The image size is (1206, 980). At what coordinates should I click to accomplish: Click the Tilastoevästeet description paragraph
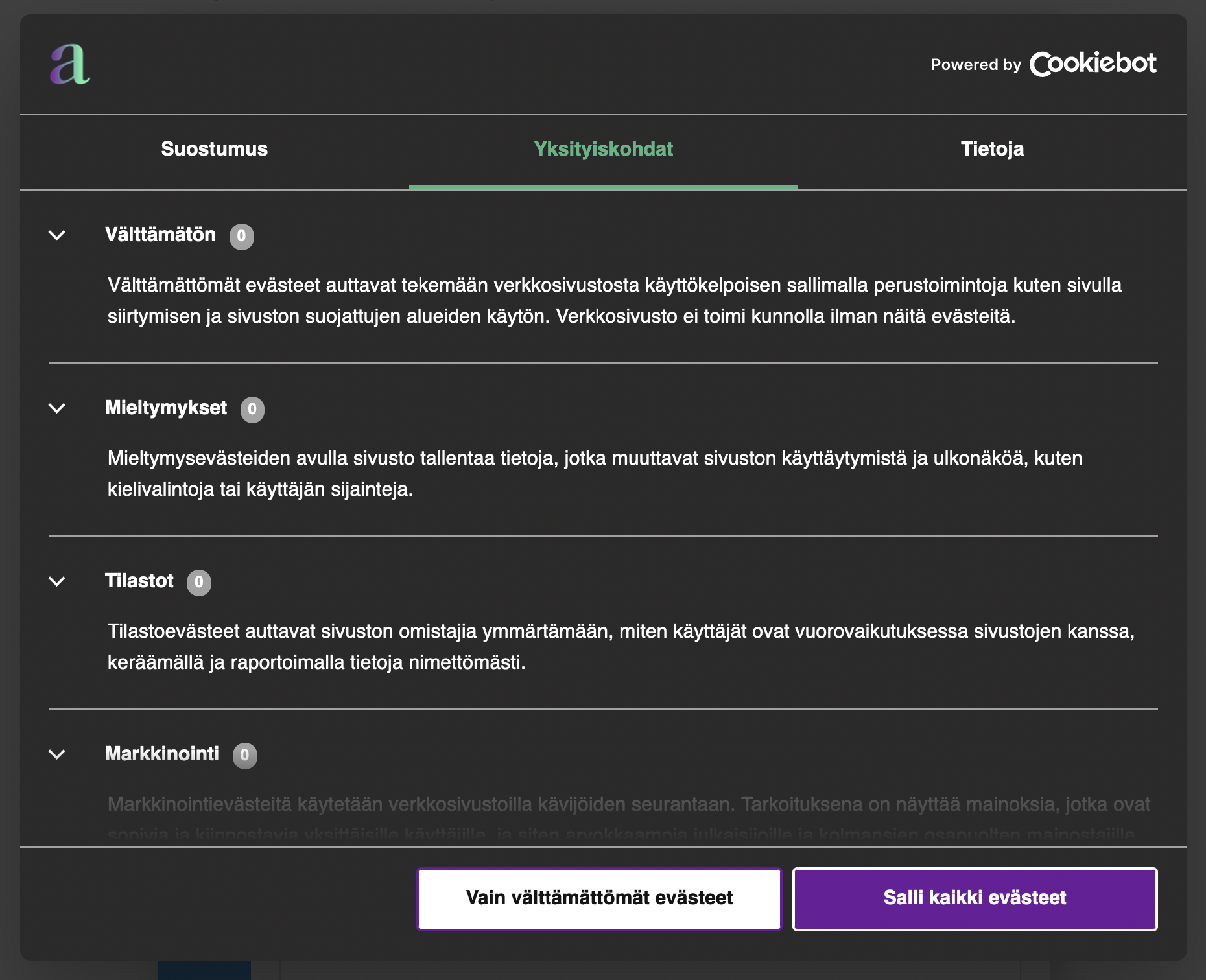coord(621,647)
